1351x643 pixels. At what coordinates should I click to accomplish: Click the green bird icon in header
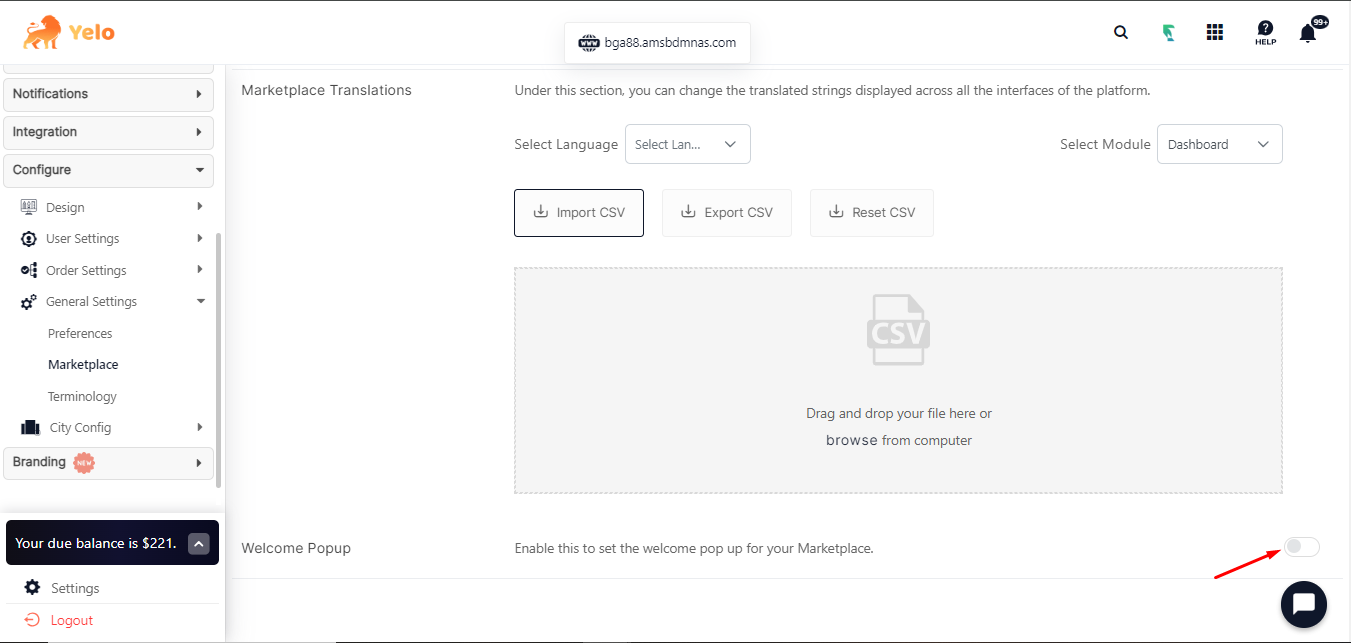[1168, 32]
